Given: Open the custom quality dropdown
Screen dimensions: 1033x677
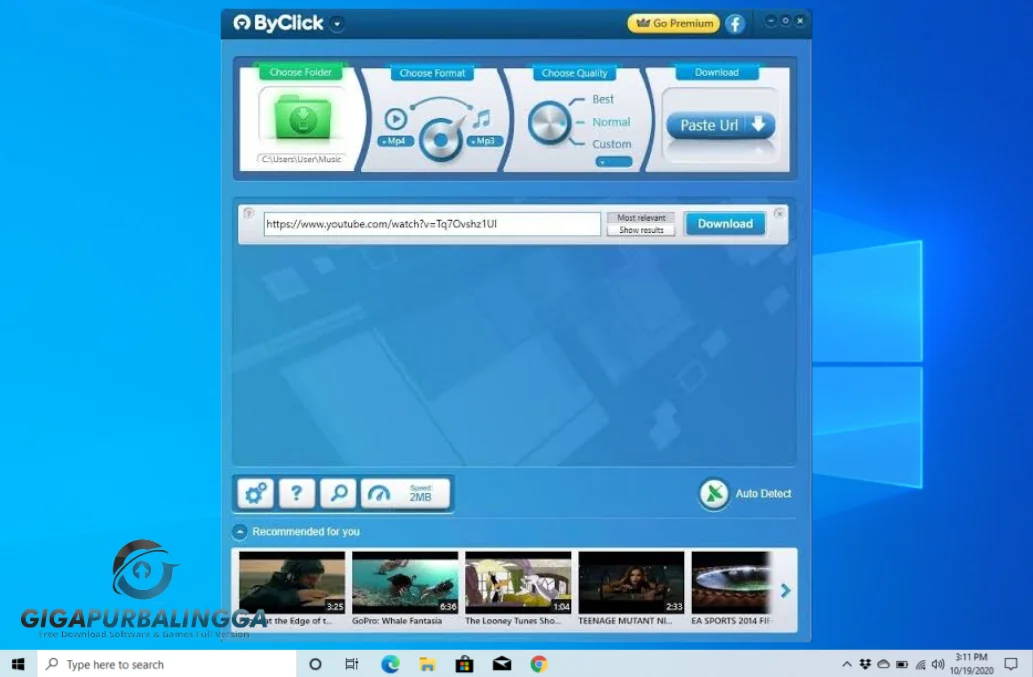Looking at the screenshot, I should pos(613,162).
